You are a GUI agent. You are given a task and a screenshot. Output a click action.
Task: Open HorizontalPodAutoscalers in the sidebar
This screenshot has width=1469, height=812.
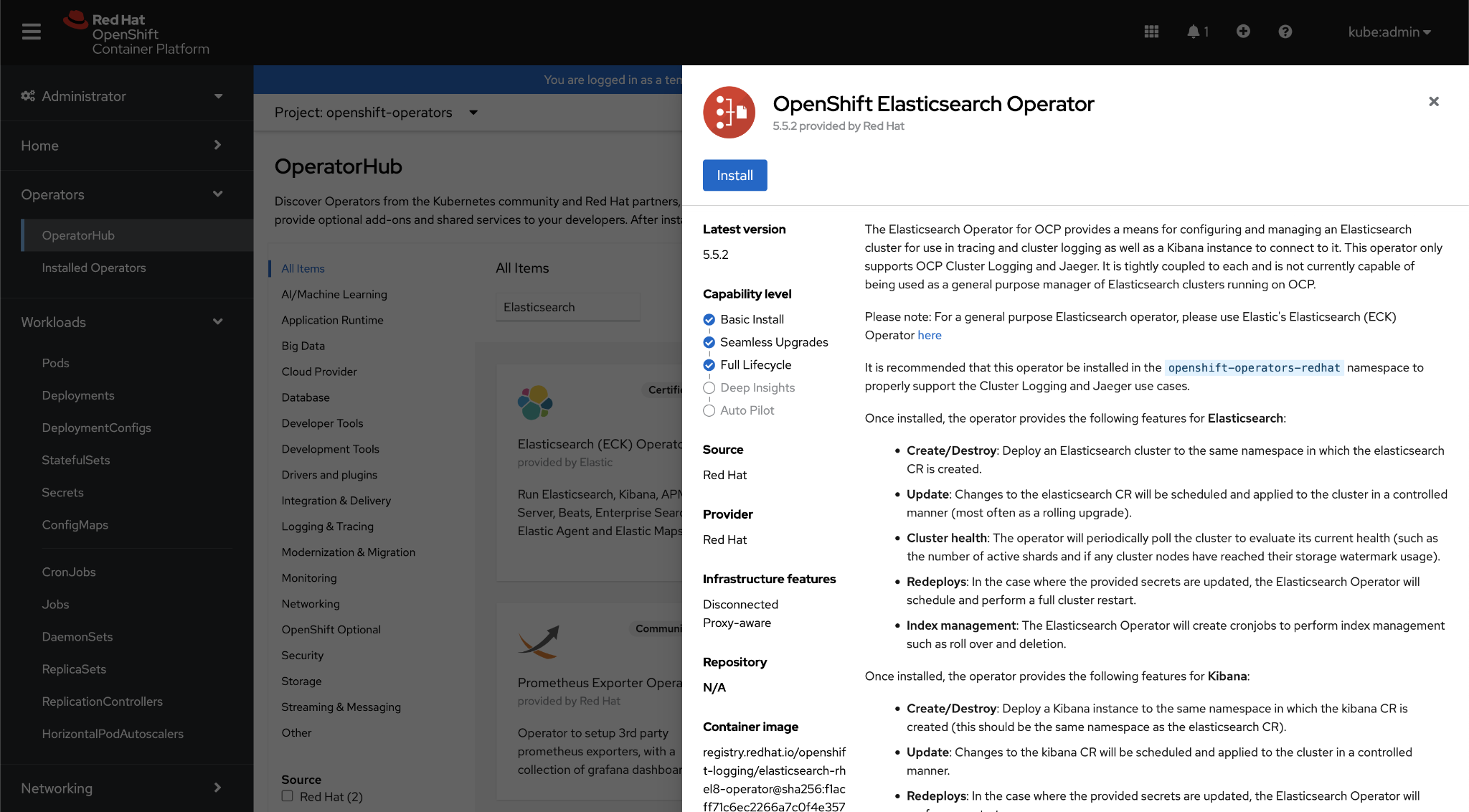click(113, 734)
